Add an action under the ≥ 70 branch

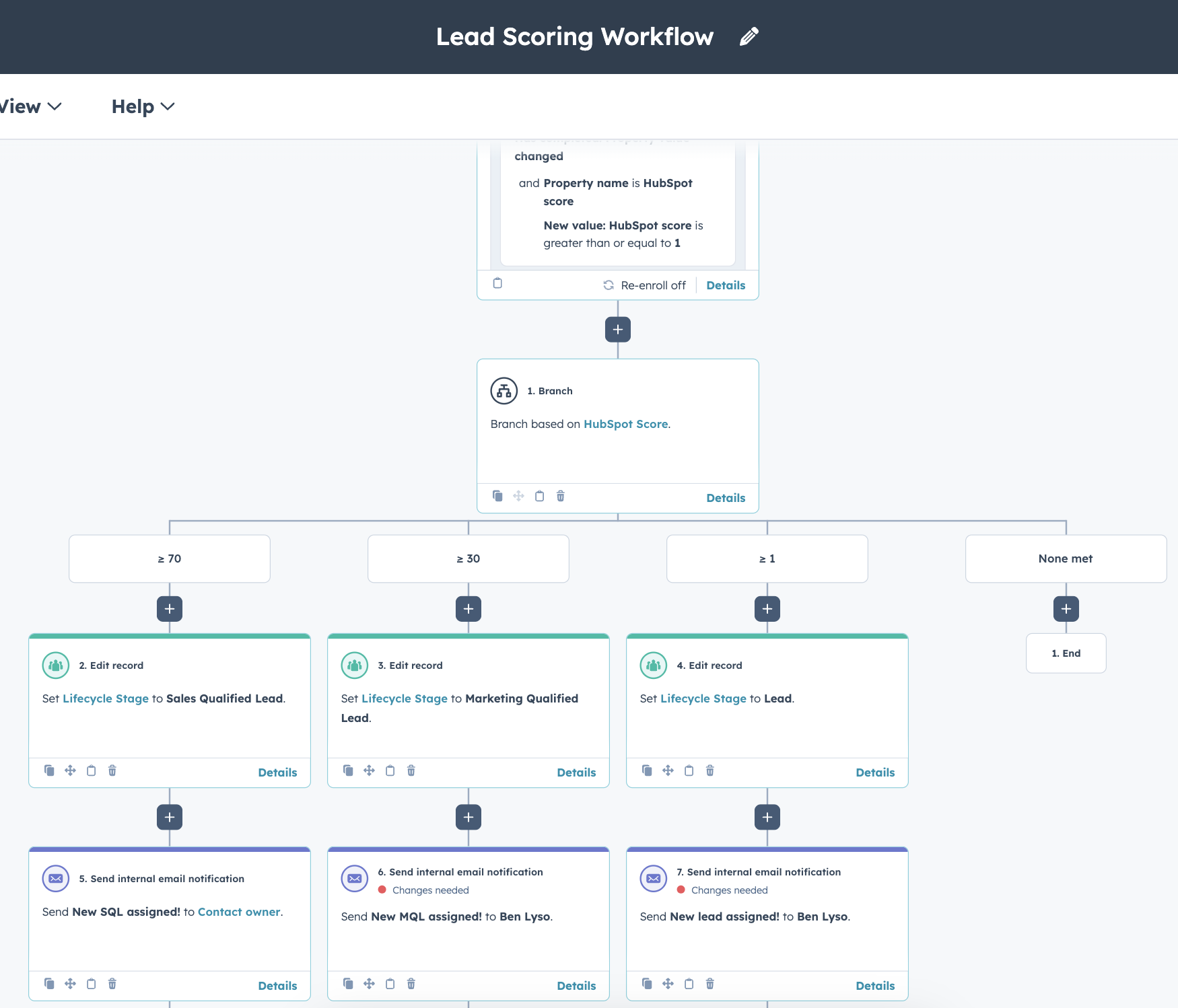click(x=170, y=608)
